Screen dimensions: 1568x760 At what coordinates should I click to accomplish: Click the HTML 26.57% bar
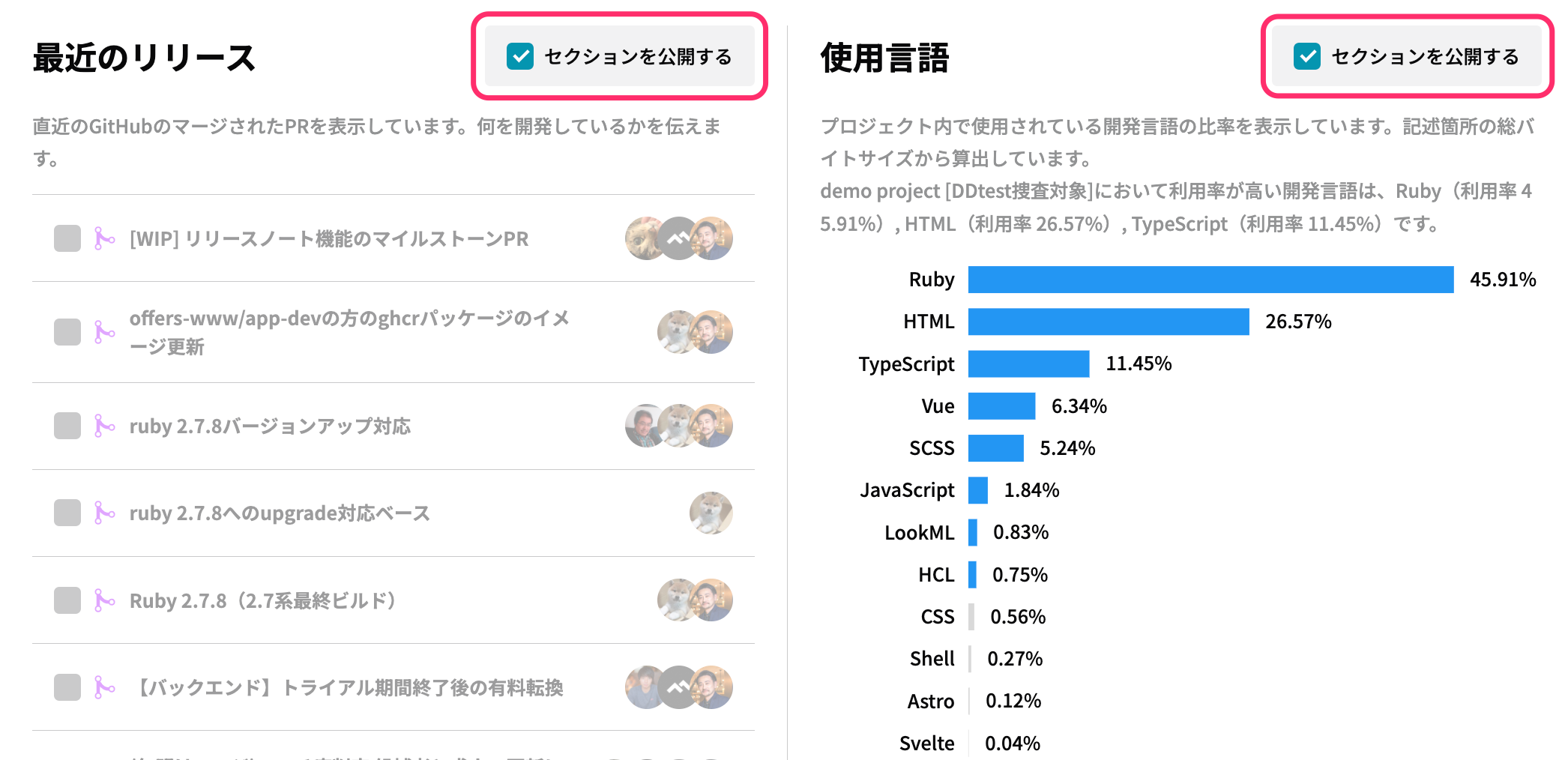coord(1109,322)
